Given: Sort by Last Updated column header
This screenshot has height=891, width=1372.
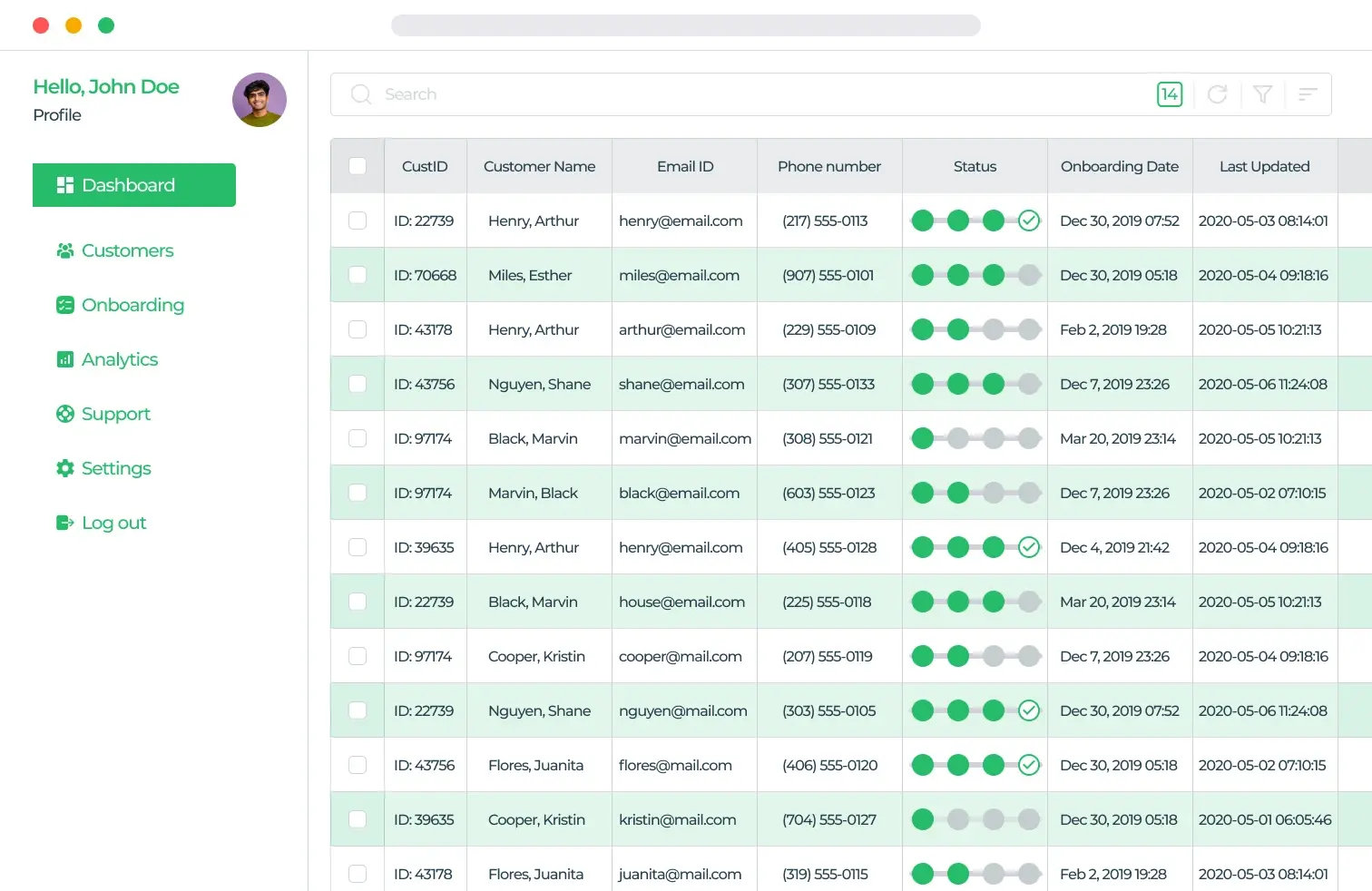Looking at the screenshot, I should click(x=1264, y=166).
